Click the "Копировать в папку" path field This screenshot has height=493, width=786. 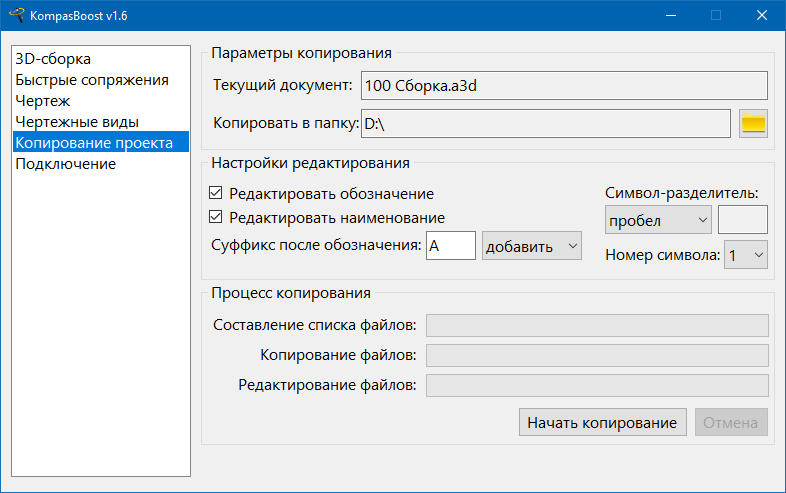coord(545,123)
